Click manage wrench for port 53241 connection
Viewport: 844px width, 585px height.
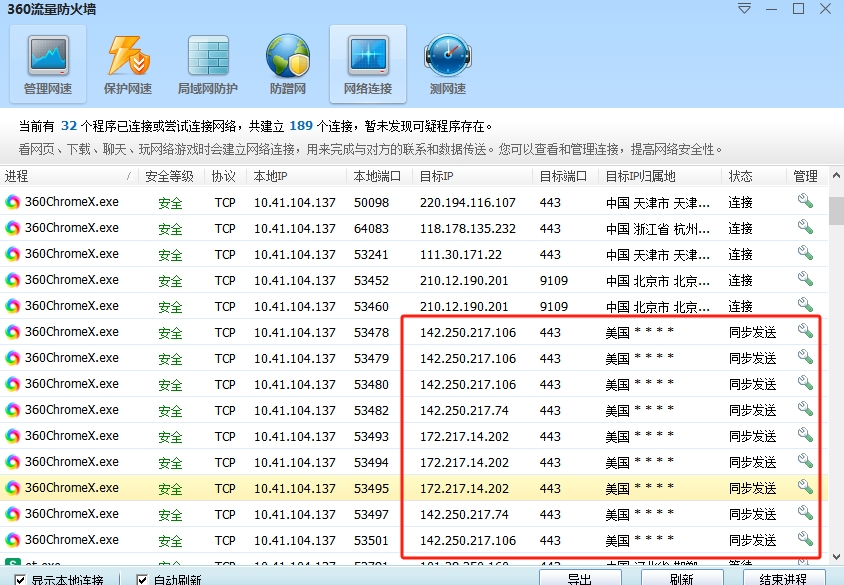805,253
